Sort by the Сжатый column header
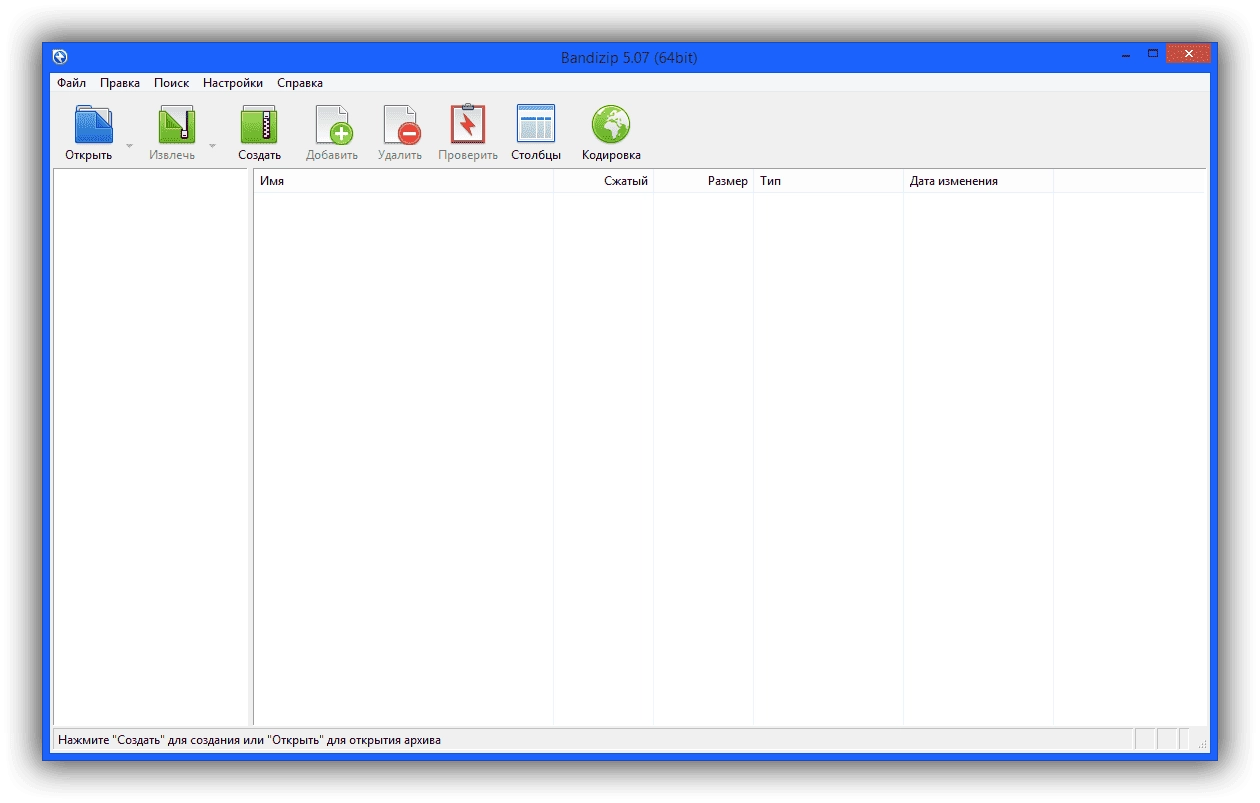 pos(604,181)
